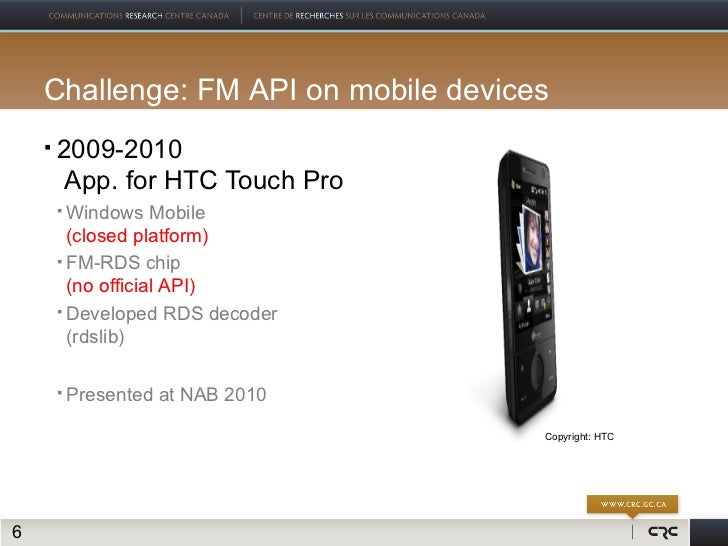This screenshot has width=728, height=546.
Task: Click the 'Windows Mobile' bullet
Action: coord(136,213)
